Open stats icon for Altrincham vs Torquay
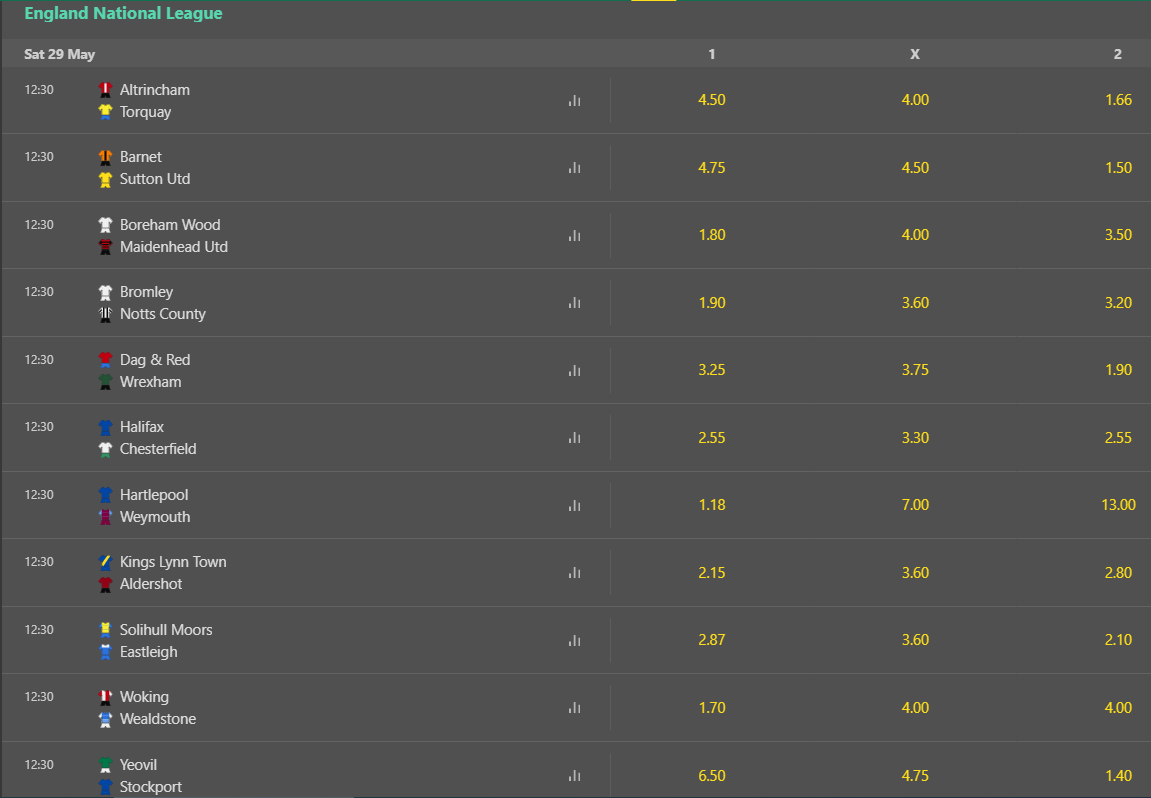Screen dimensions: 1151x798 (x=574, y=101)
